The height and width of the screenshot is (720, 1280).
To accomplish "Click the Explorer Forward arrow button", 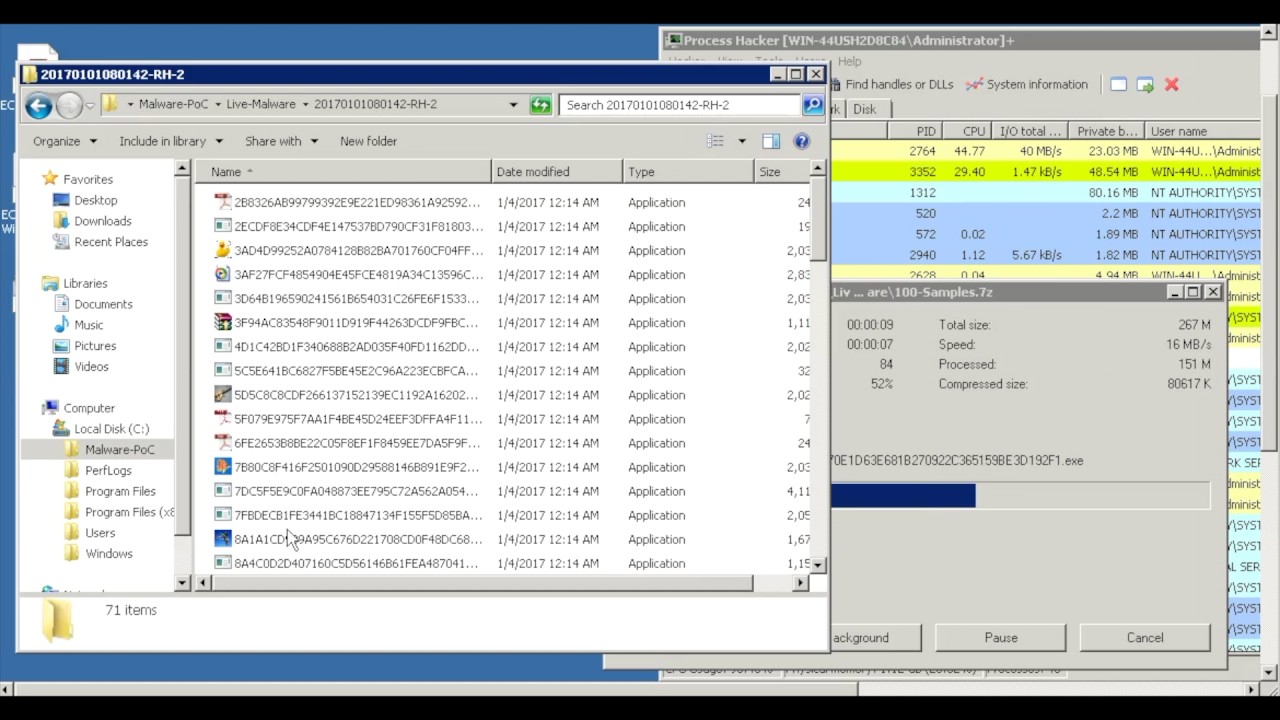I will click(x=69, y=105).
